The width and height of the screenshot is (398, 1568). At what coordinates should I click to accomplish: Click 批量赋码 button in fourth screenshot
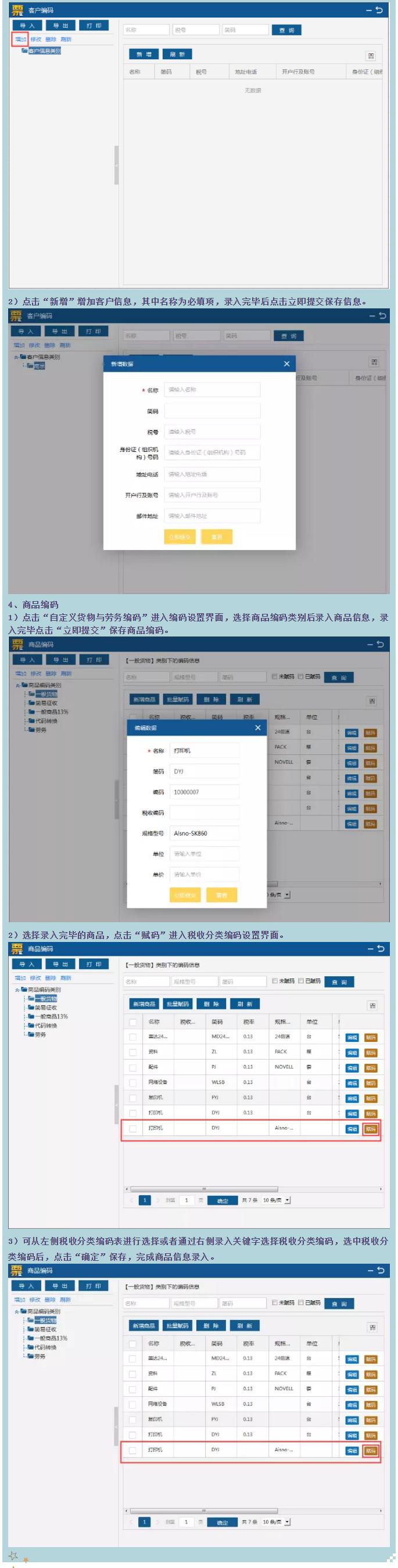coord(178,1004)
